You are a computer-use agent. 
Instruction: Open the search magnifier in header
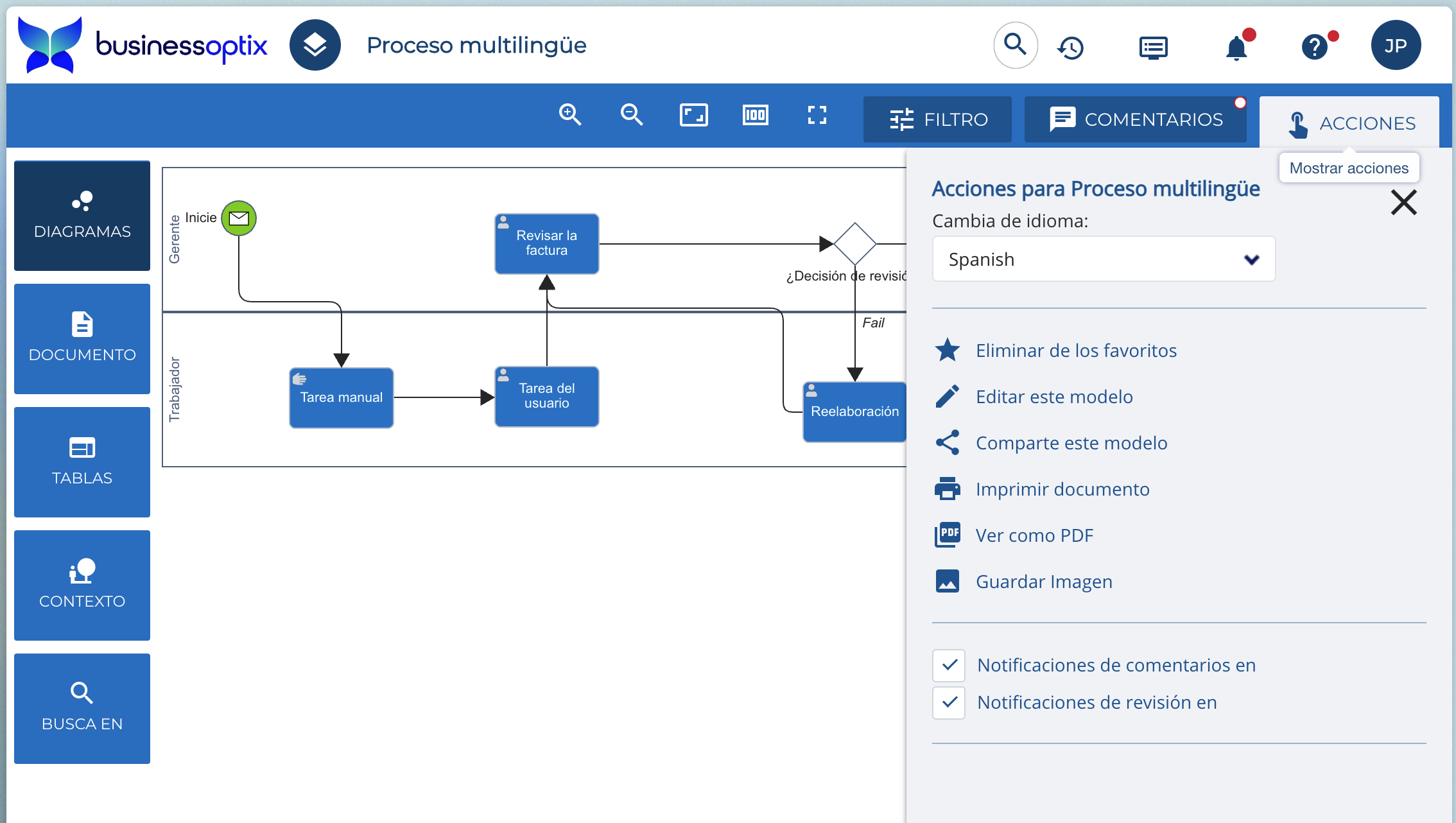[x=1016, y=45]
